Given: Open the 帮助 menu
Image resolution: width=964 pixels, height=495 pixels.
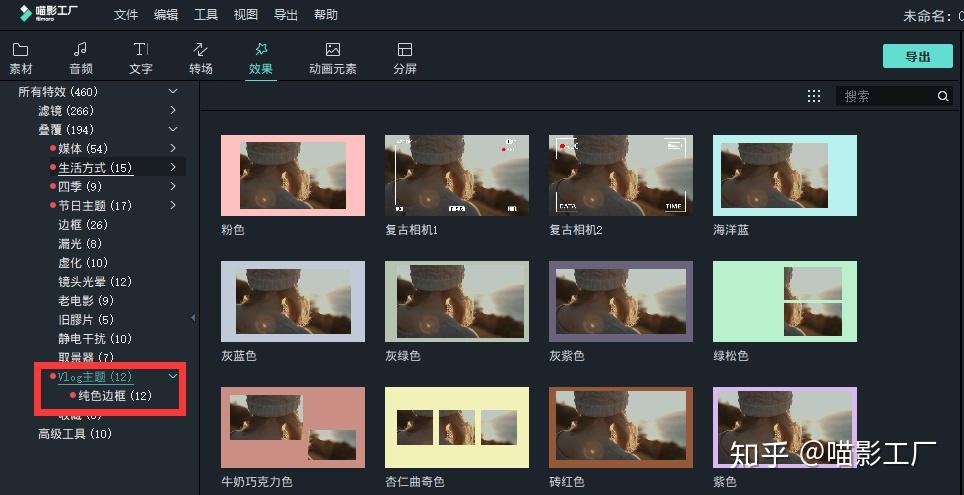Looking at the screenshot, I should (x=325, y=15).
